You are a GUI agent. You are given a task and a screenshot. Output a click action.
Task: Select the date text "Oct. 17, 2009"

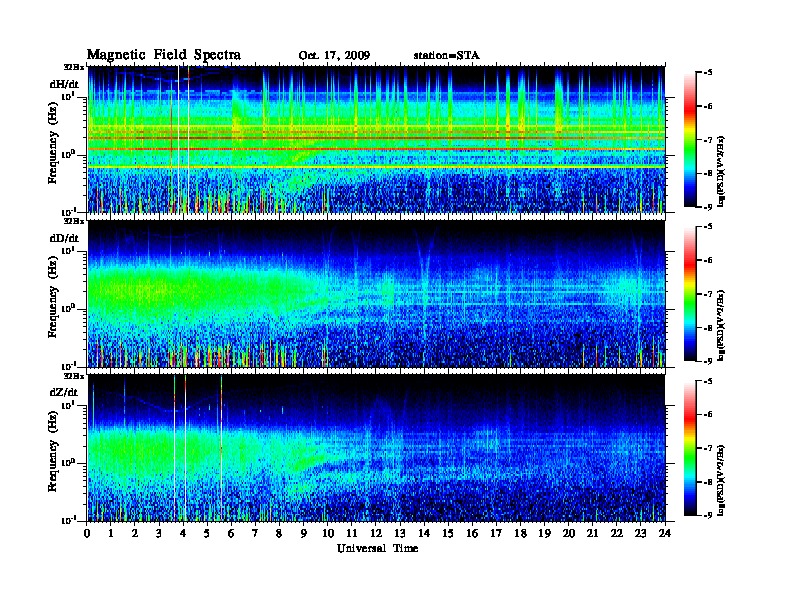click(x=334, y=55)
